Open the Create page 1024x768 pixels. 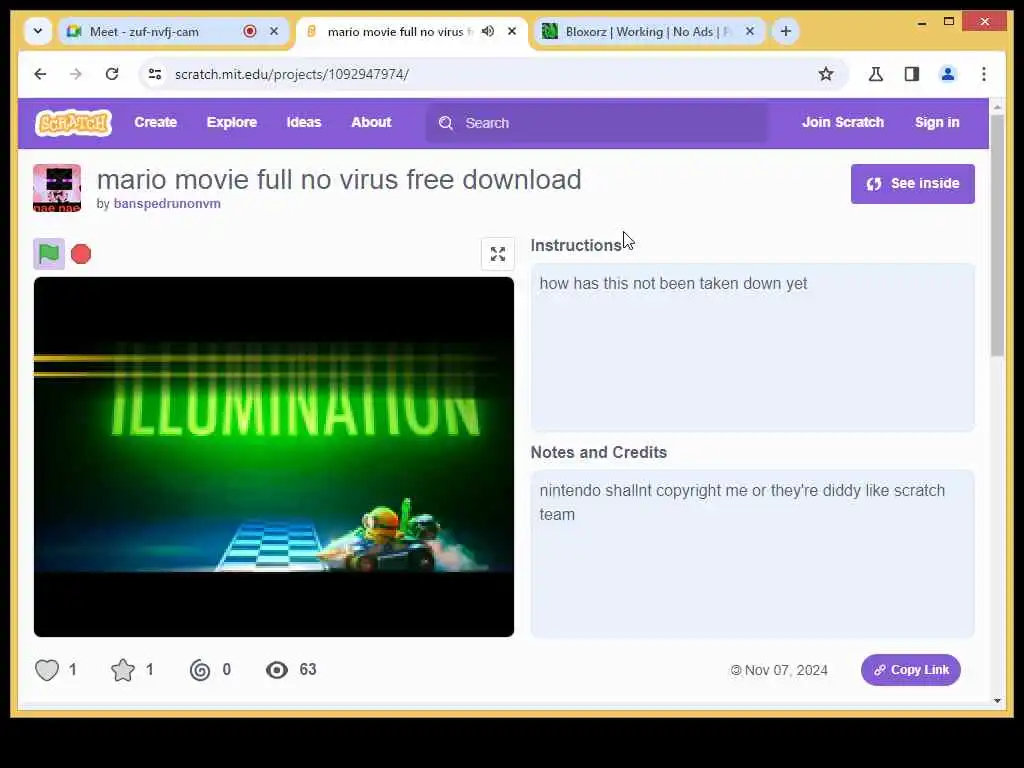155,122
